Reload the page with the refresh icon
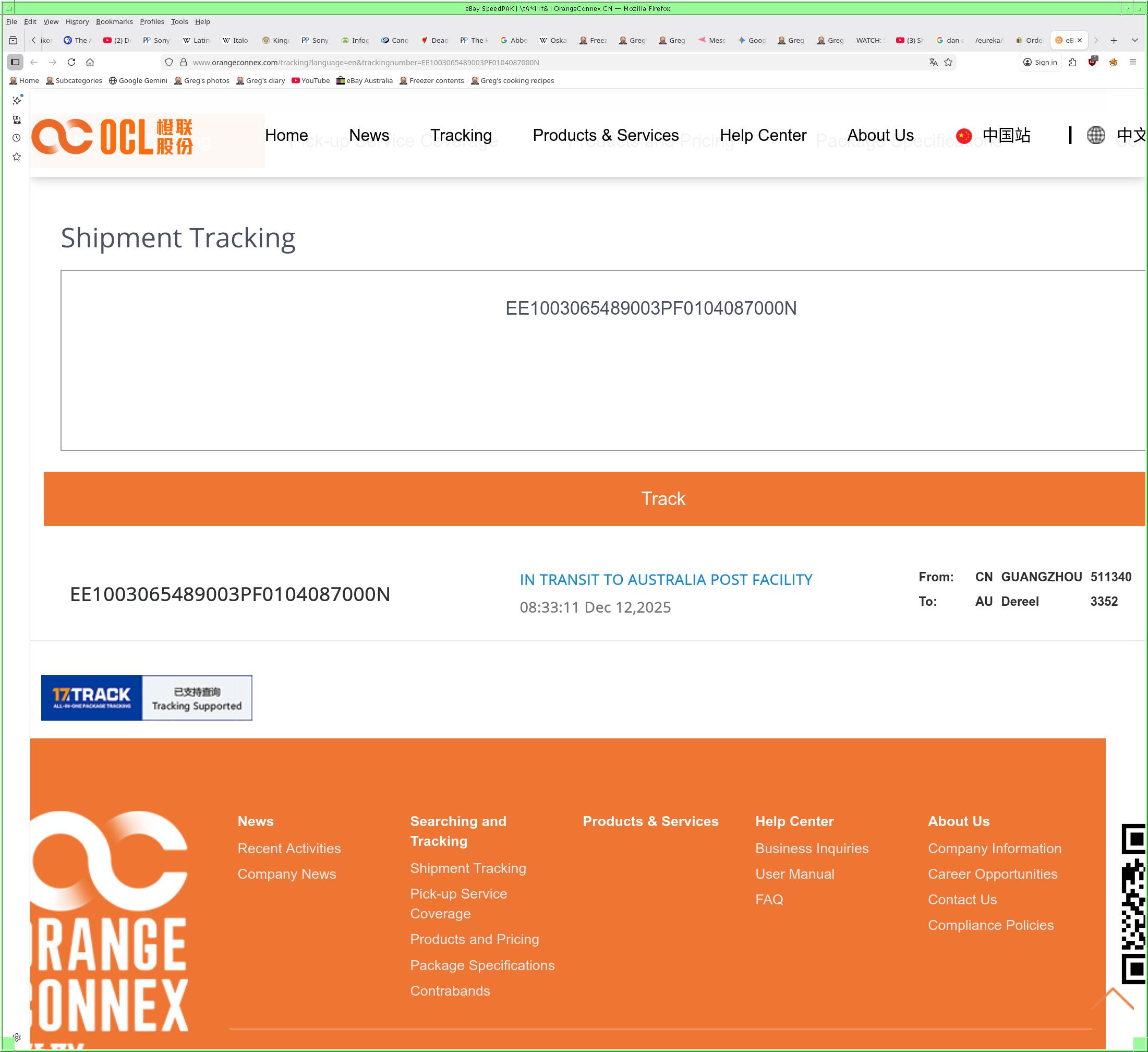 [71, 62]
